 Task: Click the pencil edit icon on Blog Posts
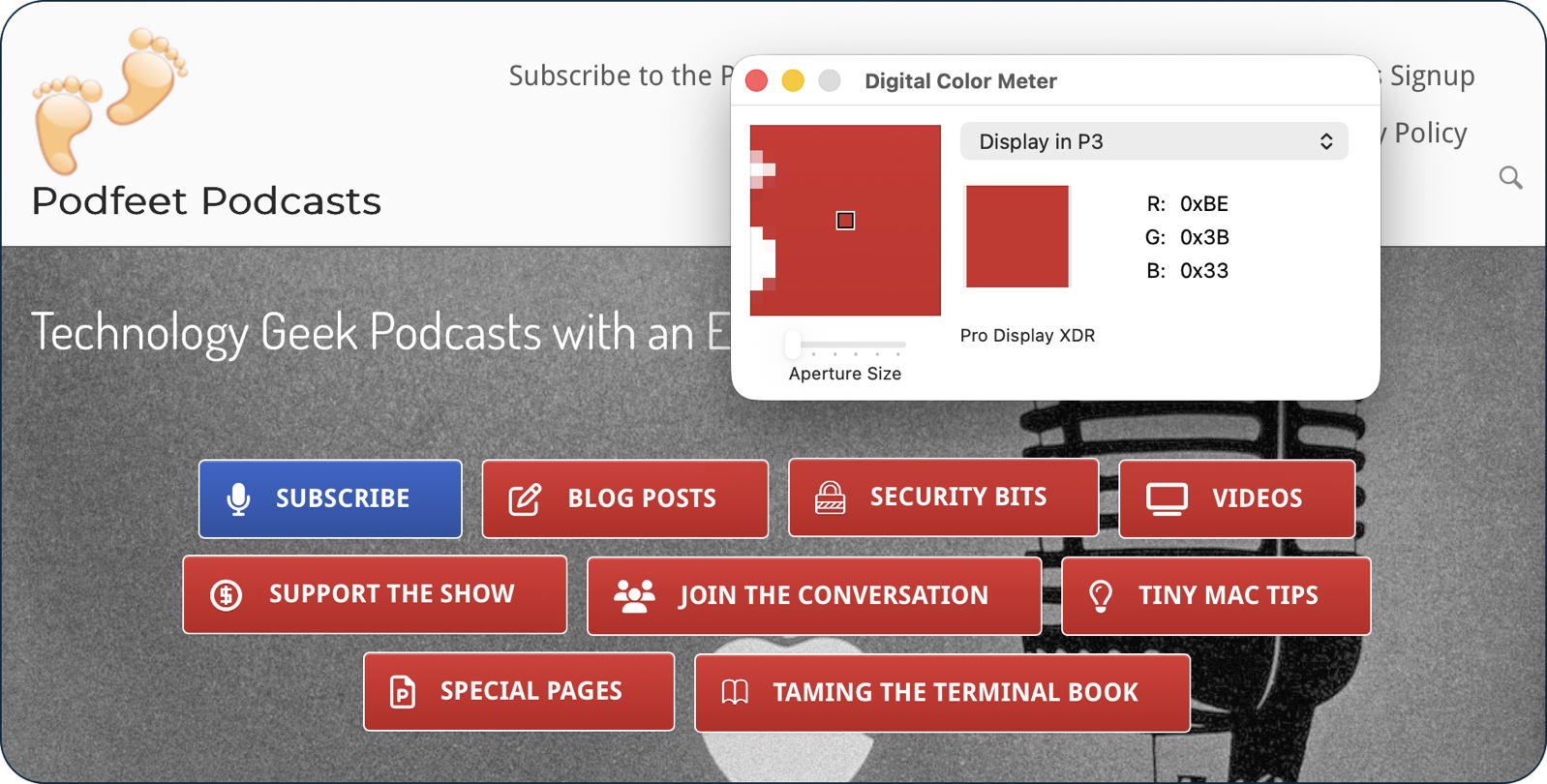tap(525, 498)
